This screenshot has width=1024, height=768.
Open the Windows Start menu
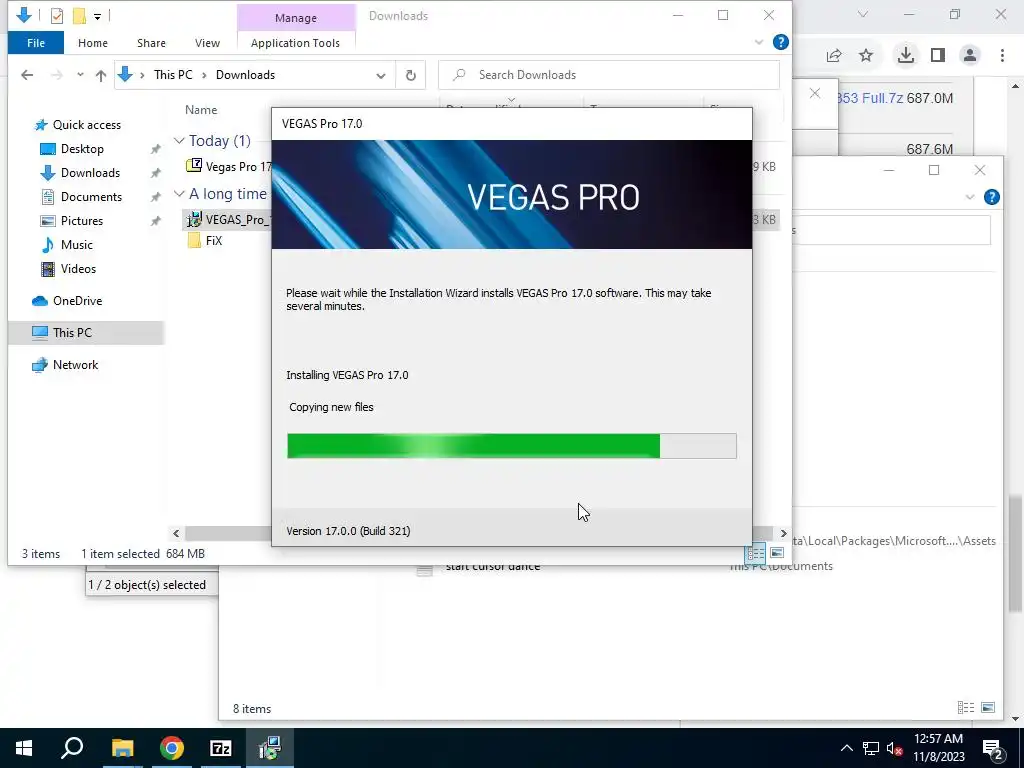[x=24, y=748]
